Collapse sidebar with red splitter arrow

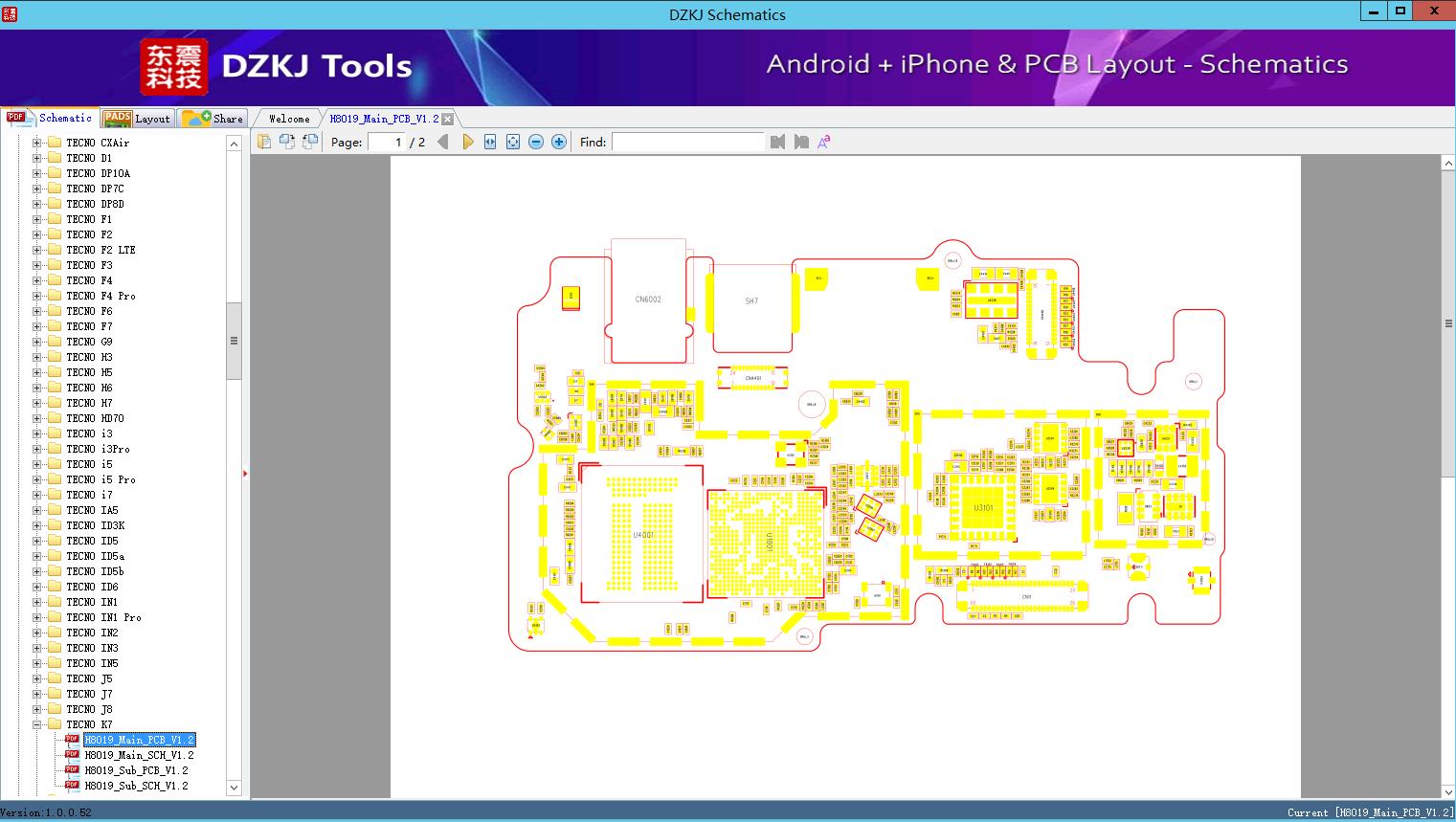[x=245, y=474]
